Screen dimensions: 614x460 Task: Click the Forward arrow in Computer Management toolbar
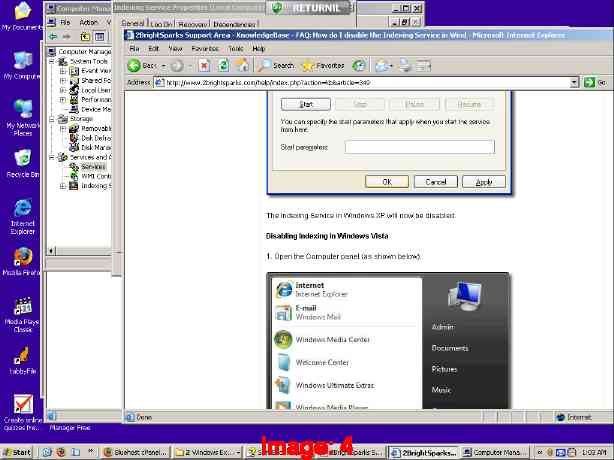(x=67, y=37)
